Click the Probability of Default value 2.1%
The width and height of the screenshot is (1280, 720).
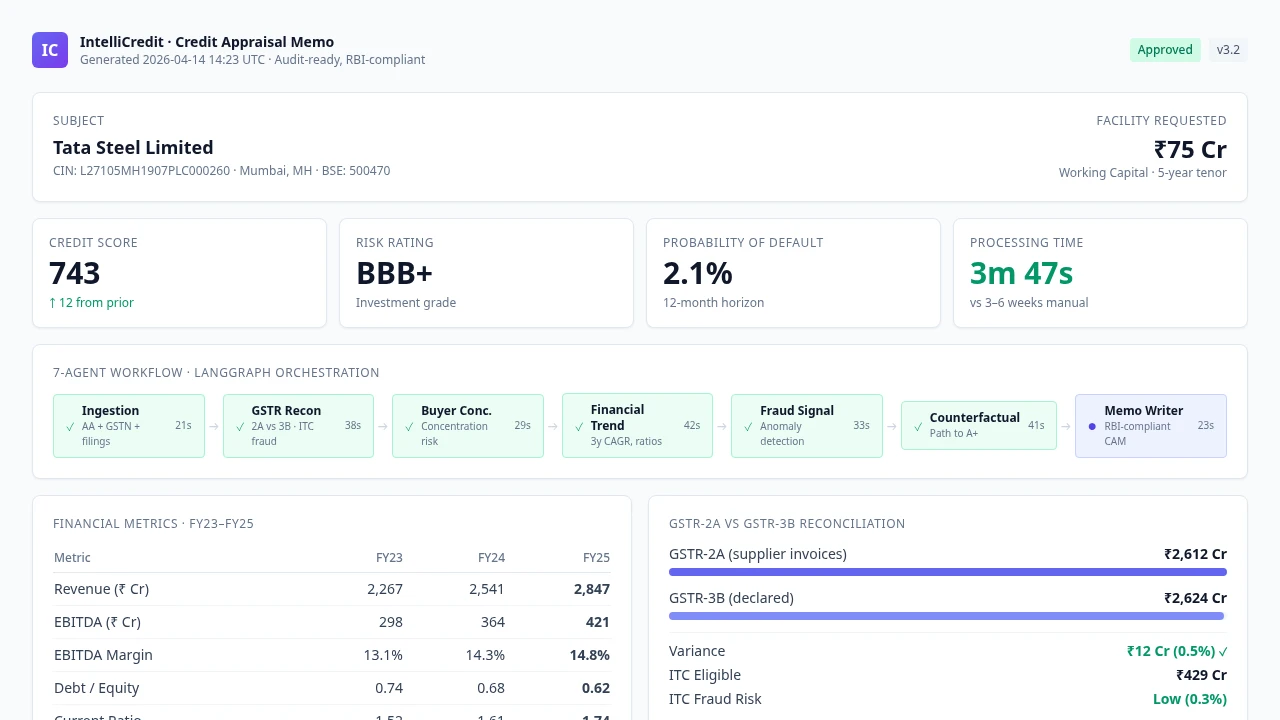coord(698,273)
